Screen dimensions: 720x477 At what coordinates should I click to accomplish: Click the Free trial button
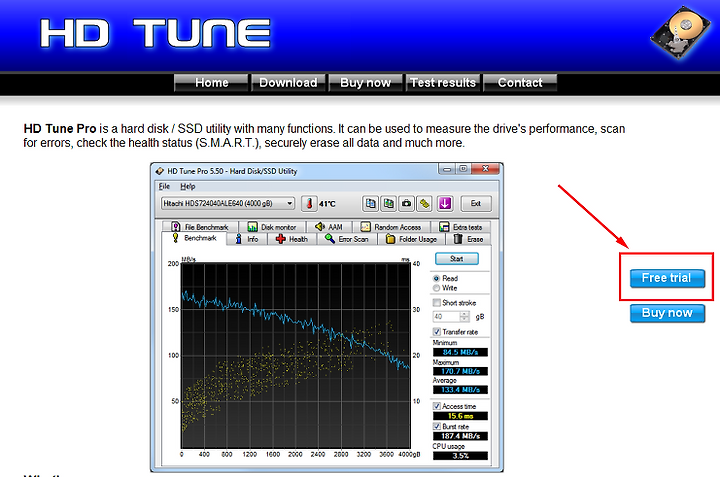(667, 278)
